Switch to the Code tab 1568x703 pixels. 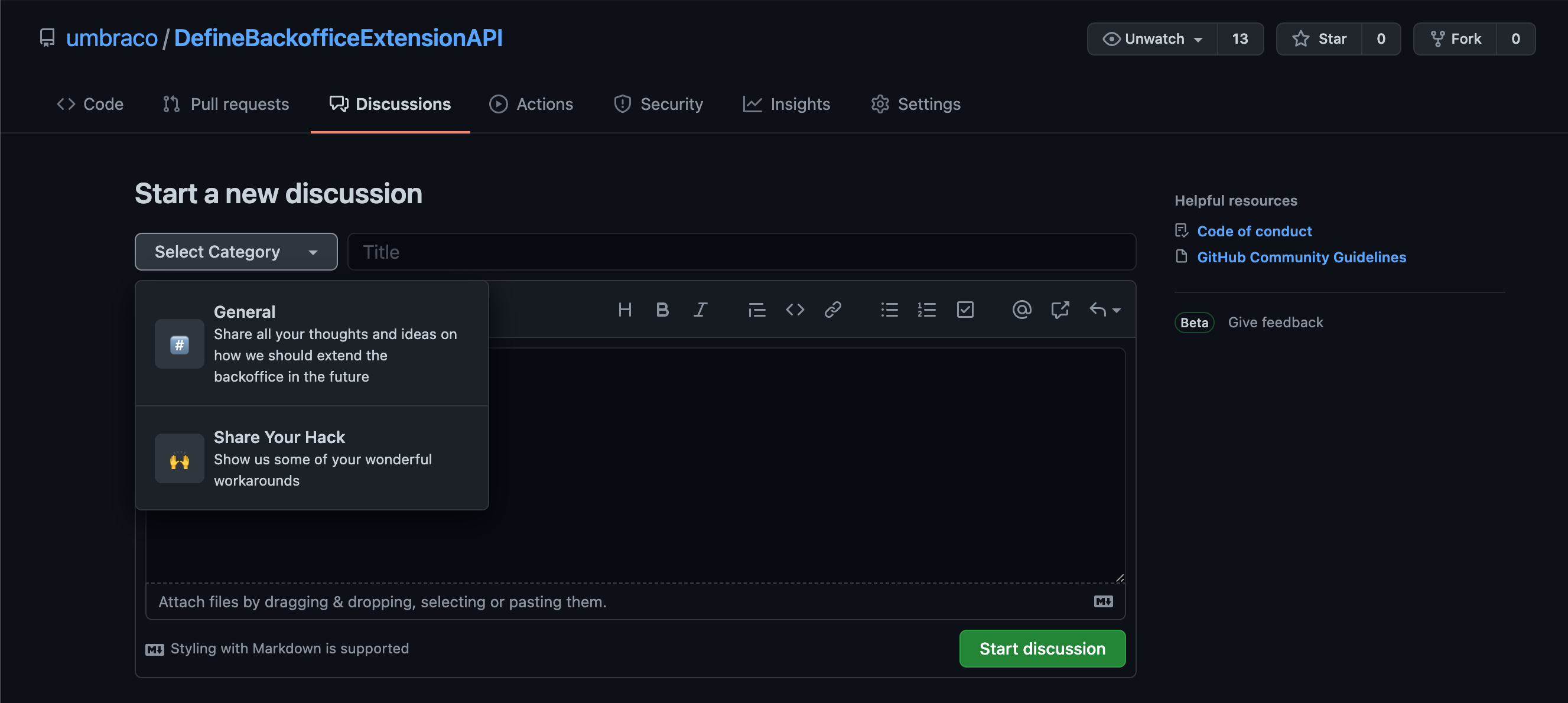click(90, 103)
